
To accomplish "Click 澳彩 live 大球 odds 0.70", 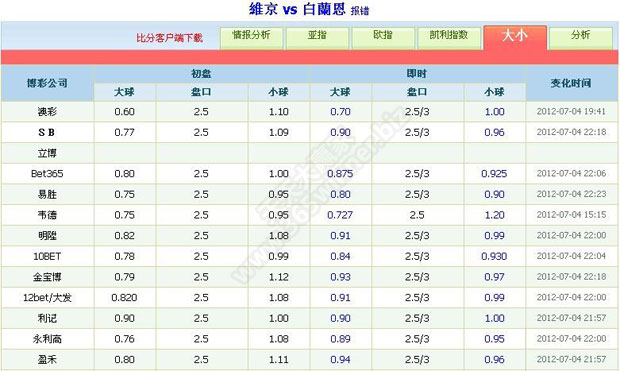I will coord(340,112).
